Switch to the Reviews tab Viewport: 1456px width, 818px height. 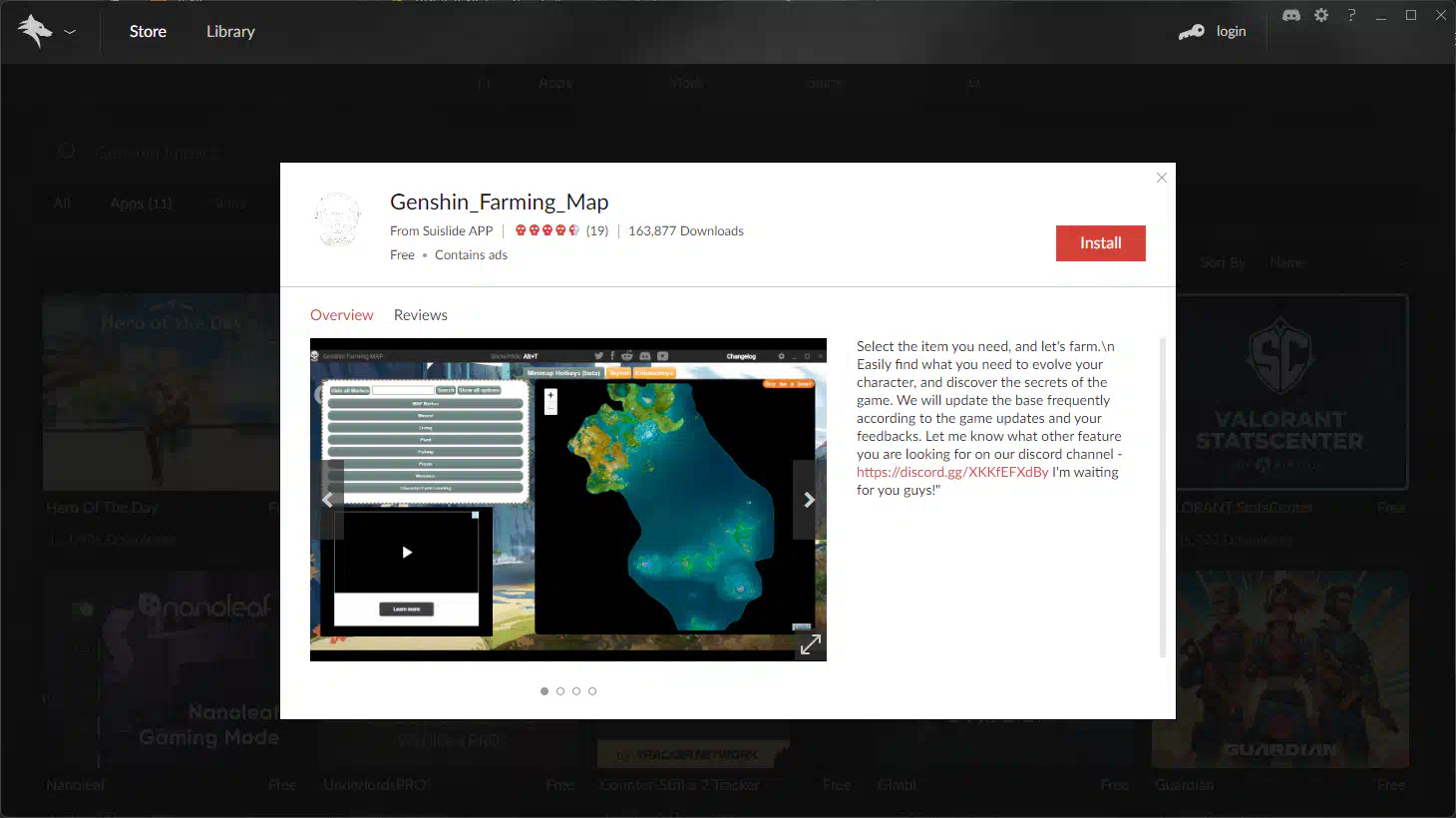(421, 315)
